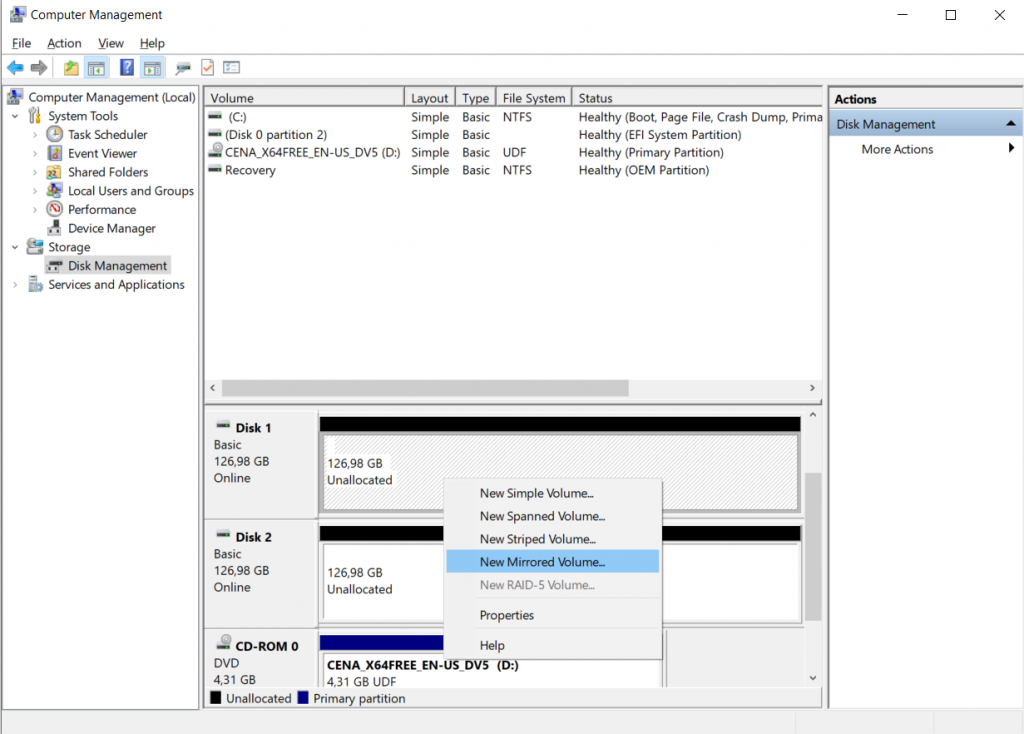Open the Event Viewer icon

[55, 153]
